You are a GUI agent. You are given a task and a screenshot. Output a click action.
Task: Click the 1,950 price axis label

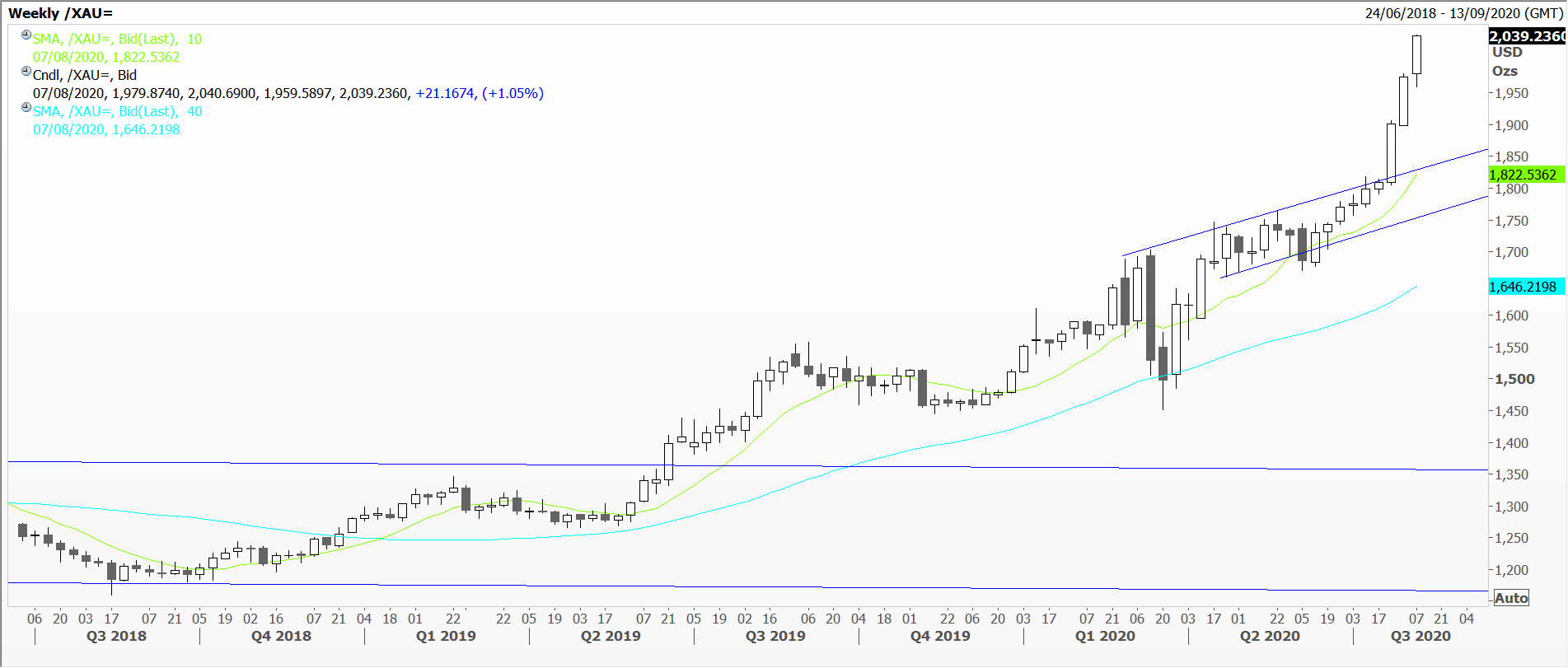click(x=1511, y=93)
